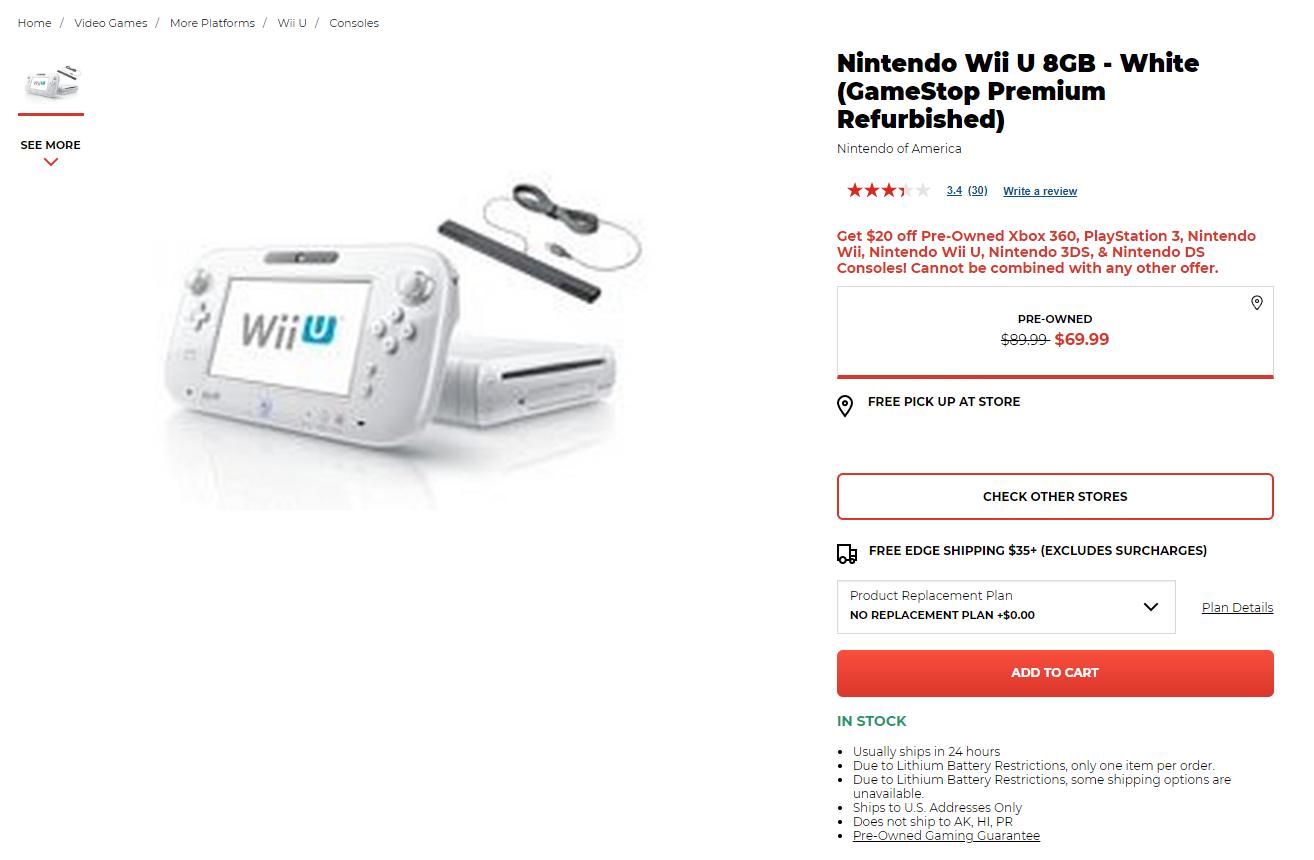Click the store pickup location pin icon

pyautogui.click(x=845, y=406)
